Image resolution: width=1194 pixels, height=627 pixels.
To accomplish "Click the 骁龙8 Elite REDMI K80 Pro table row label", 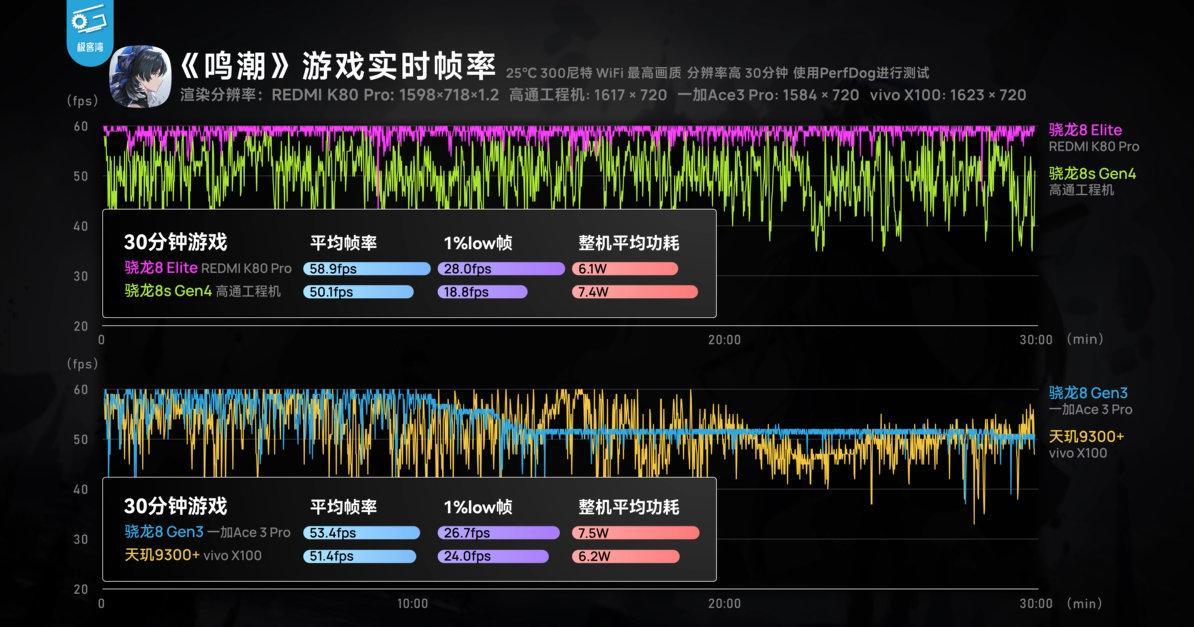I will pyautogui.click(x=208, y=268).
